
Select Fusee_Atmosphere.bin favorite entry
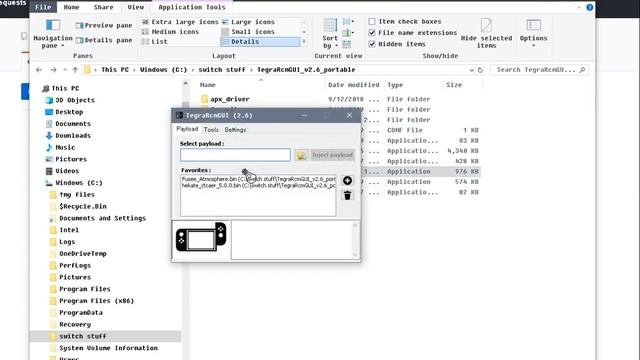[258, 179]
